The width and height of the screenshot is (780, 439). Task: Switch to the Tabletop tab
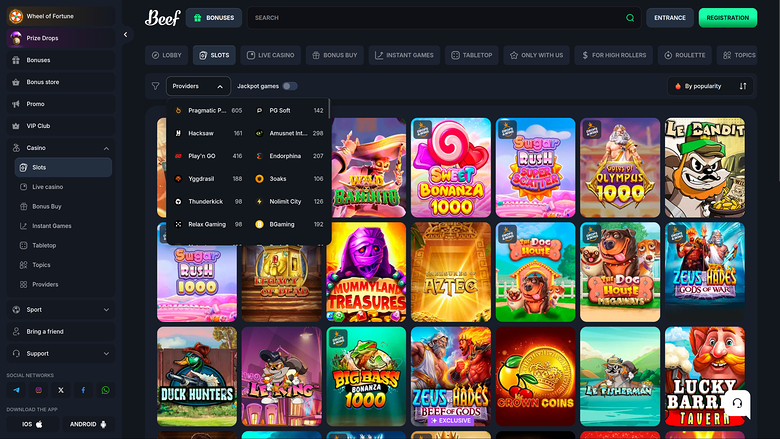[472, 55]
